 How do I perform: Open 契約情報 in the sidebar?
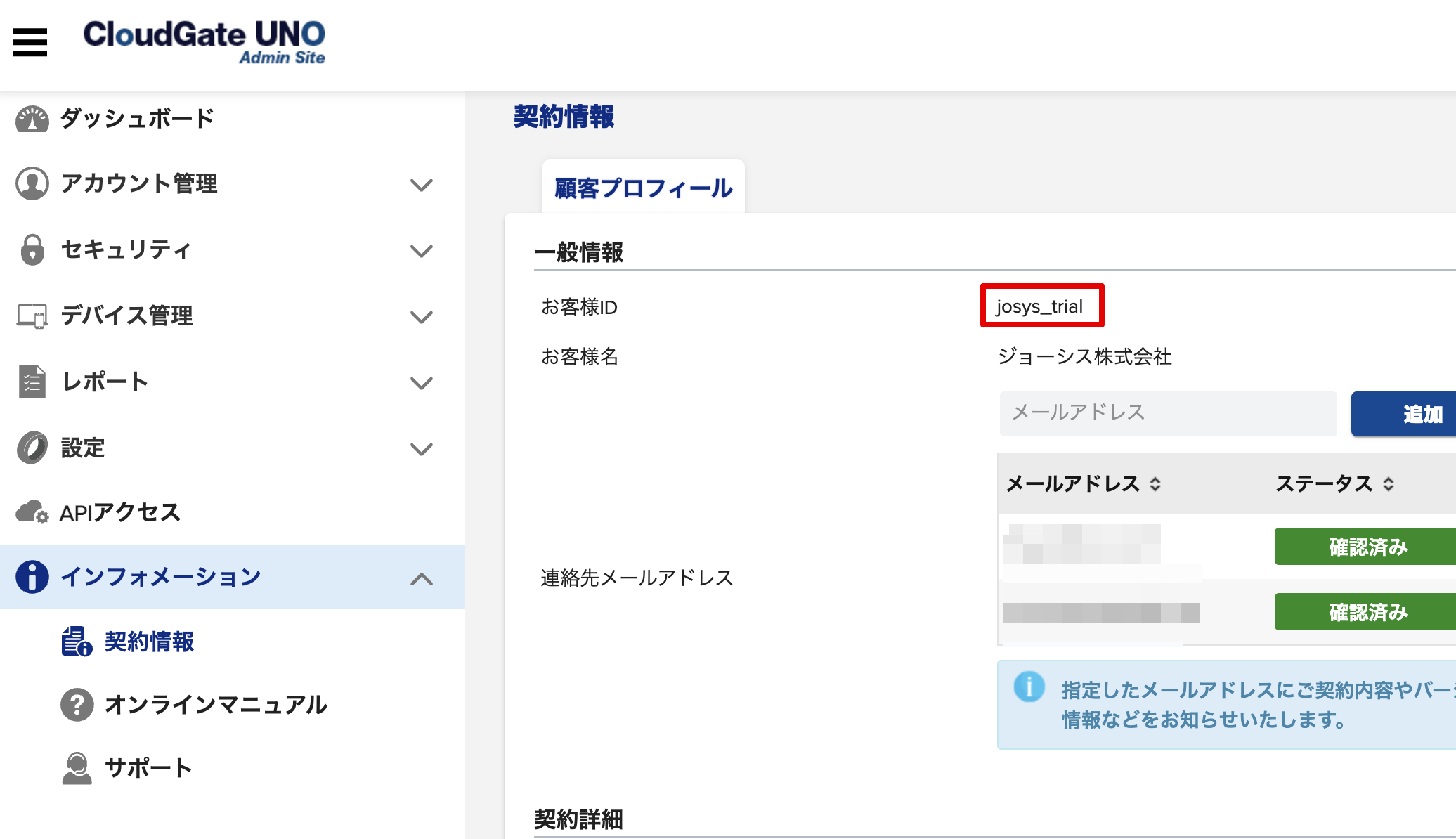click(x=149, y=642)
